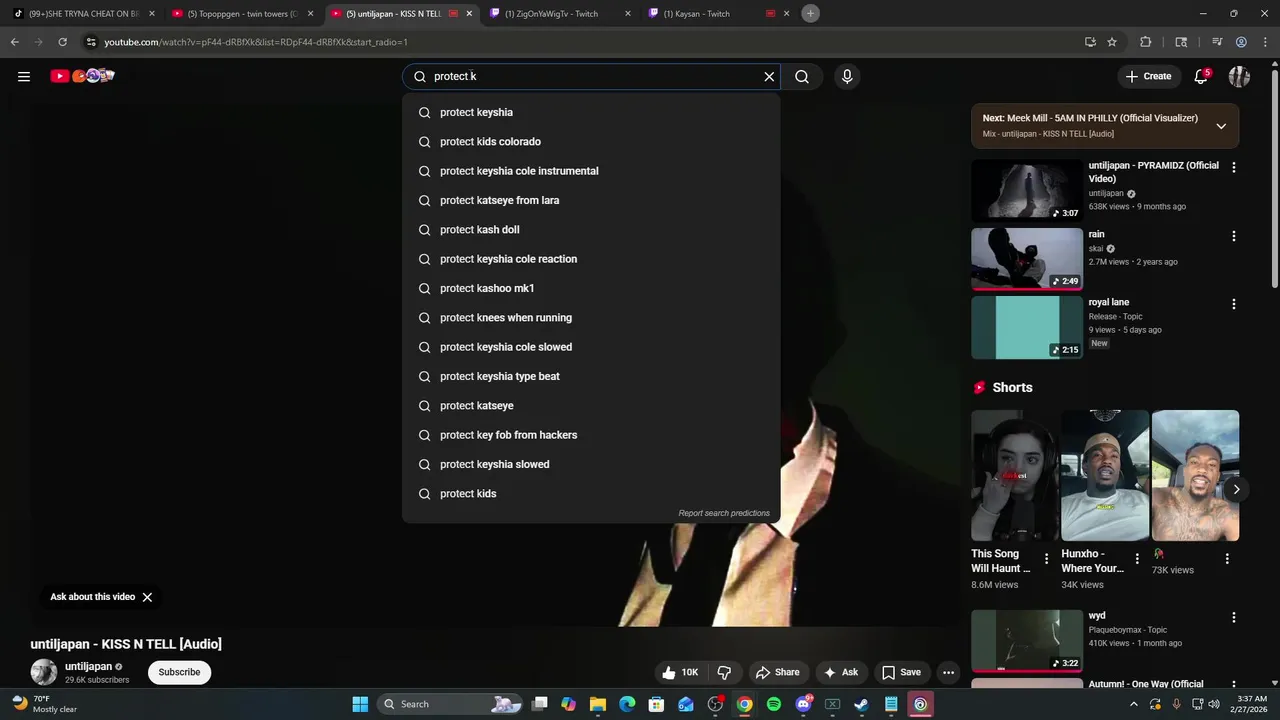The image size is (1280, 720).
Task: Open the "rain" video thumbnail
Action: 1027,259
